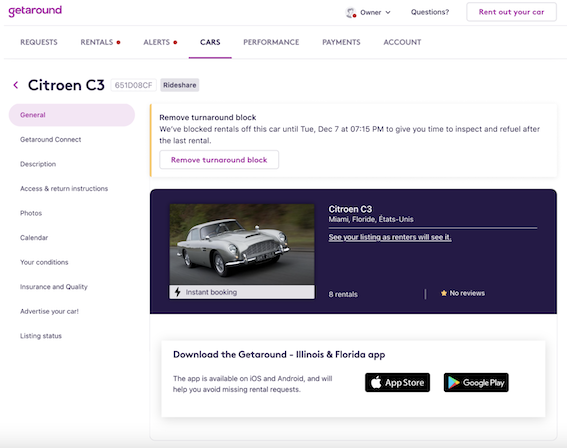Screen dimensions: 567x448
Task: Go back using the purple chevron arrow
Action: 16,85
